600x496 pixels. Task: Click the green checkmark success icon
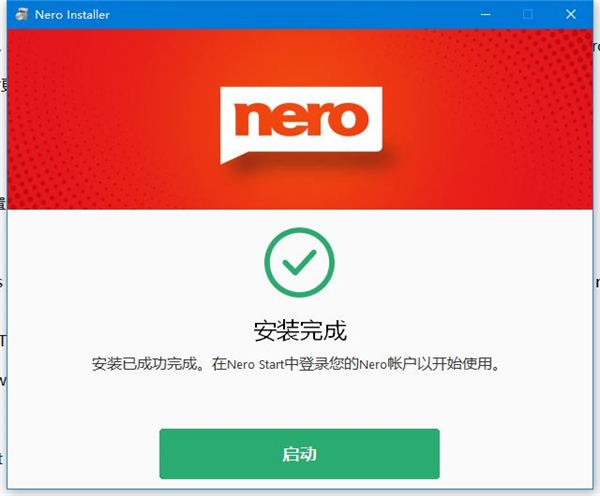click(299, 262)
